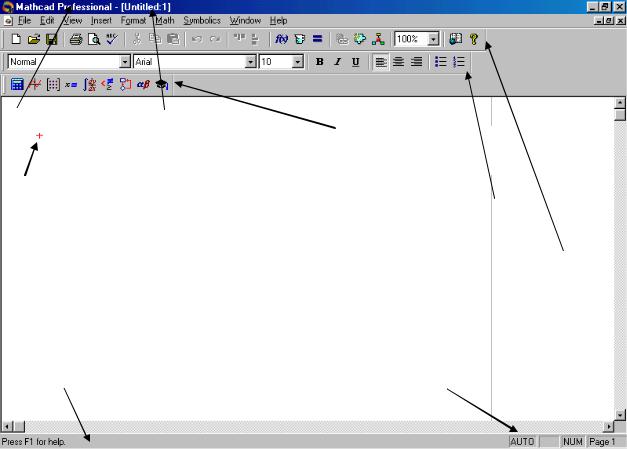
Task: Insert hyperlink icon in toolbar
Action: 342,39
